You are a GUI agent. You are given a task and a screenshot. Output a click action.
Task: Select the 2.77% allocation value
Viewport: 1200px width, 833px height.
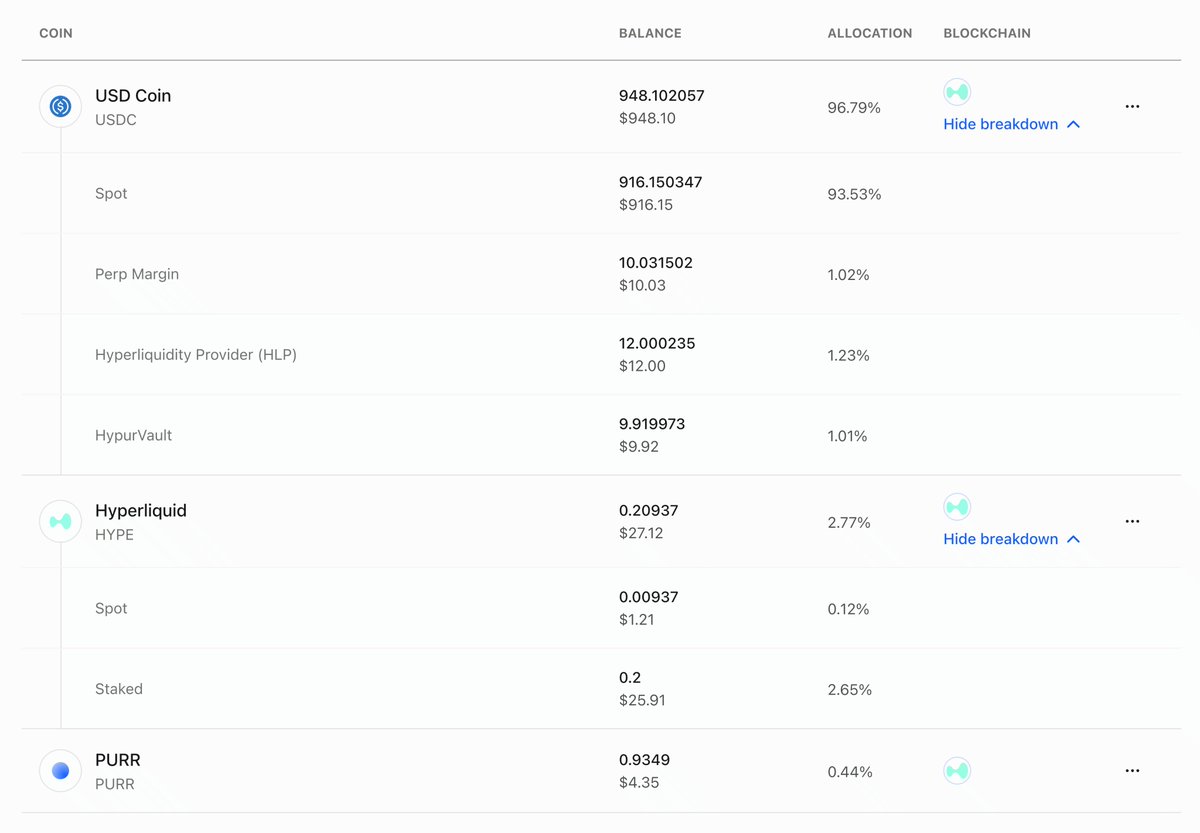(849, 522)
